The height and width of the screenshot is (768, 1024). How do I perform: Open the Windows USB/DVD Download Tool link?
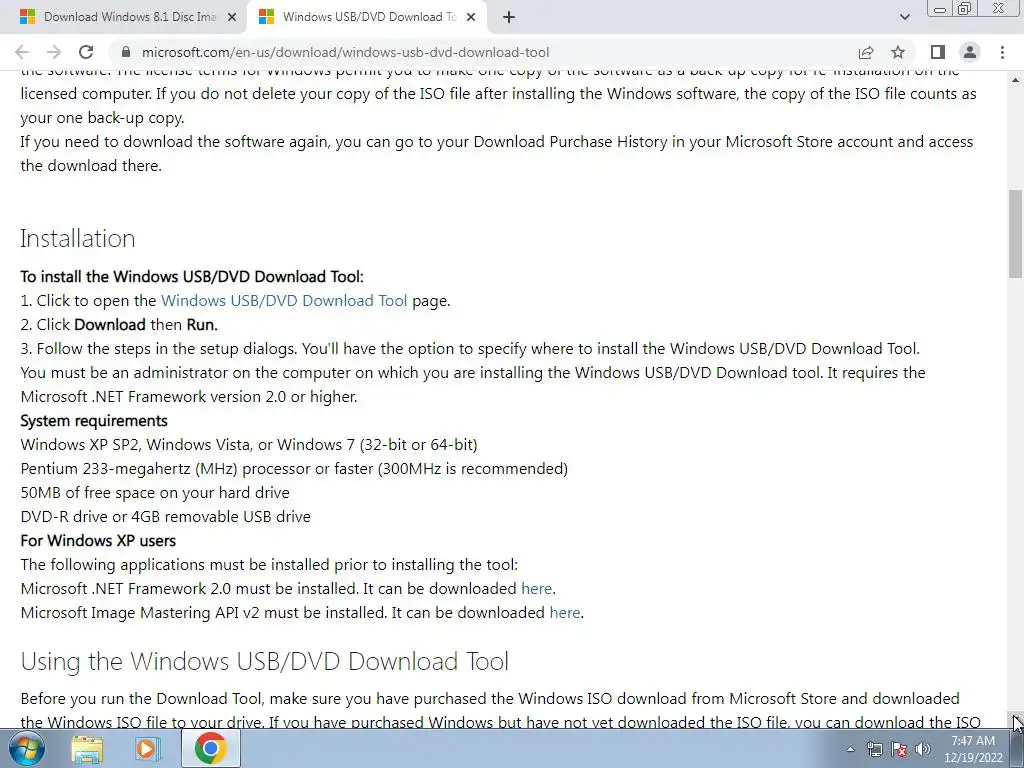pos(284,300)
